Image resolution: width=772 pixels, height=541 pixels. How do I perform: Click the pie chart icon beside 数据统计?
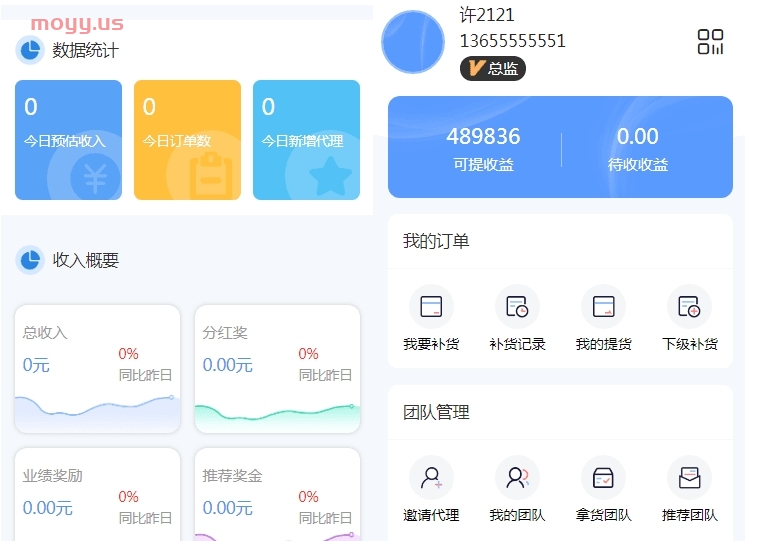point(30,50)
